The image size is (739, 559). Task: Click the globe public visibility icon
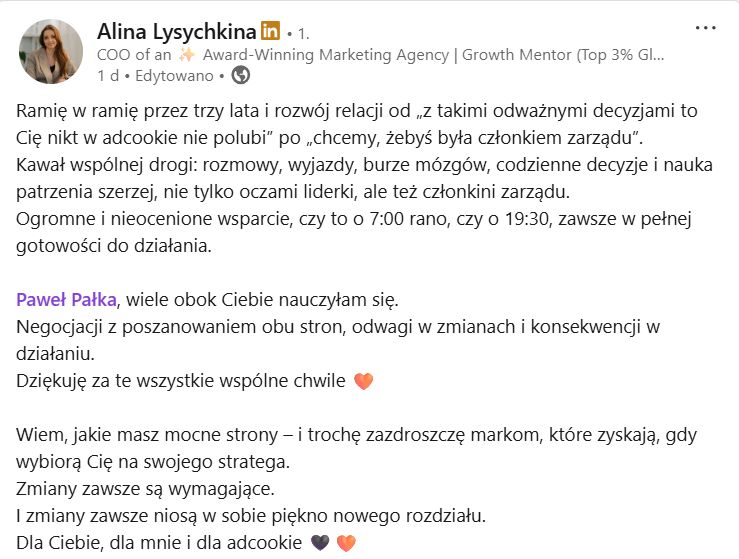[x=241, y=75]
